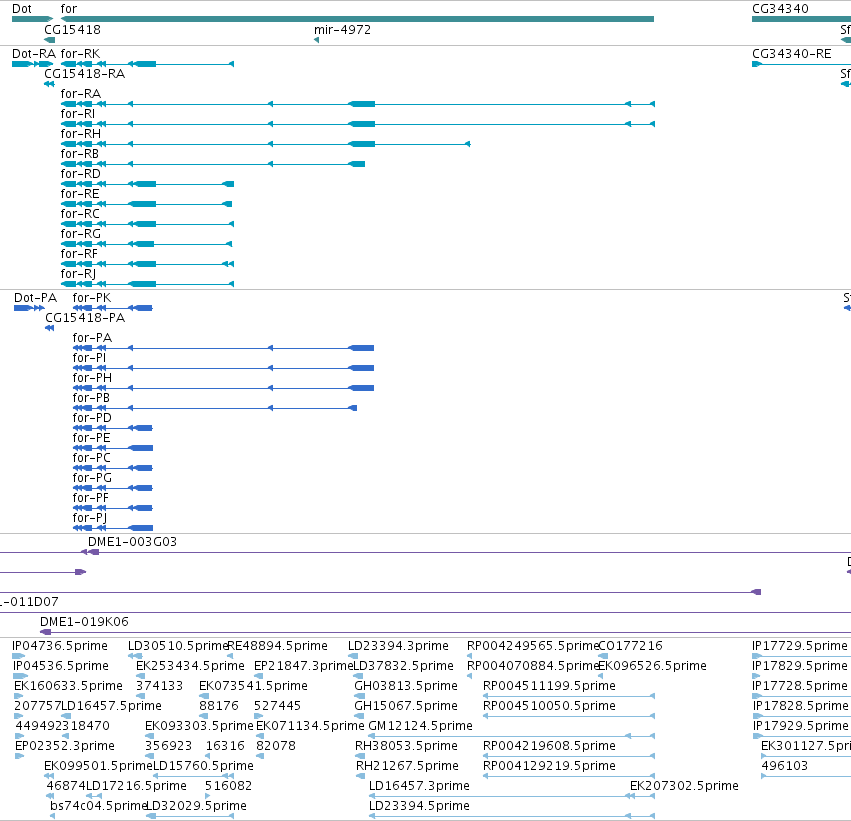Click the for-PK protein label
Image resolution: width=851 pixels, height=821 pixels.
tap(92, 298)
